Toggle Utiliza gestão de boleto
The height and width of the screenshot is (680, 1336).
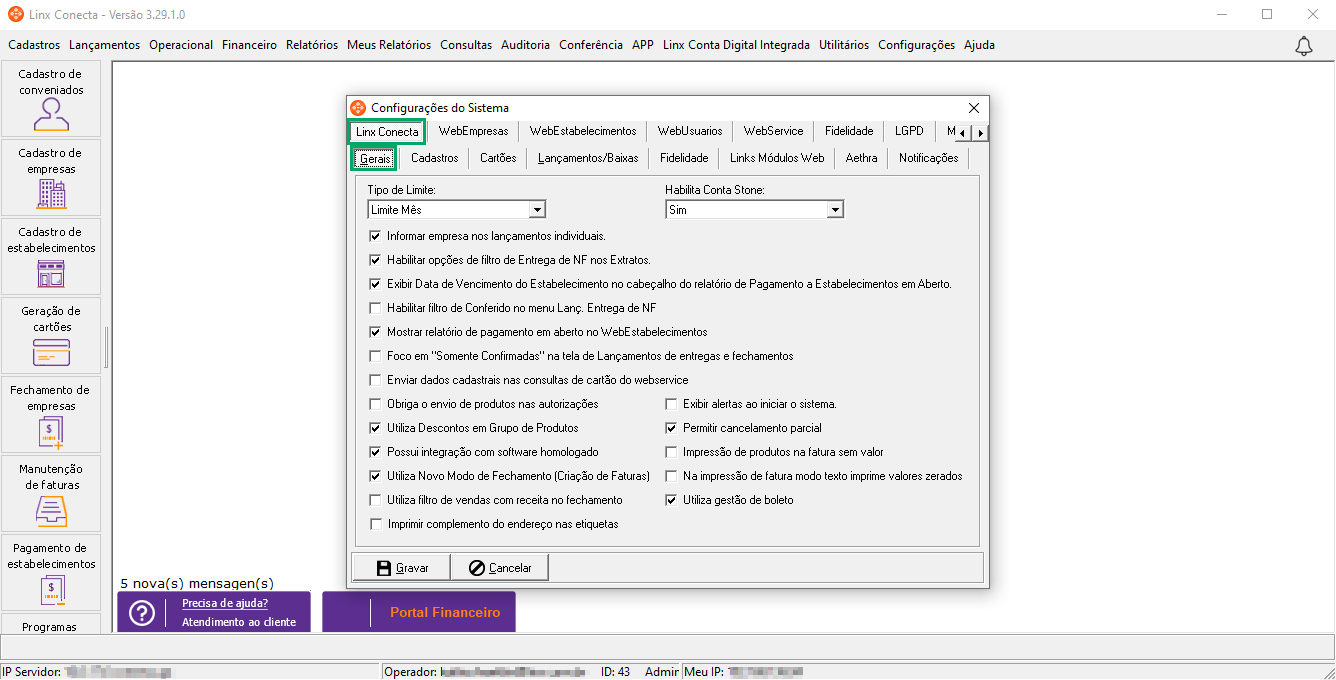click(672, 500)
